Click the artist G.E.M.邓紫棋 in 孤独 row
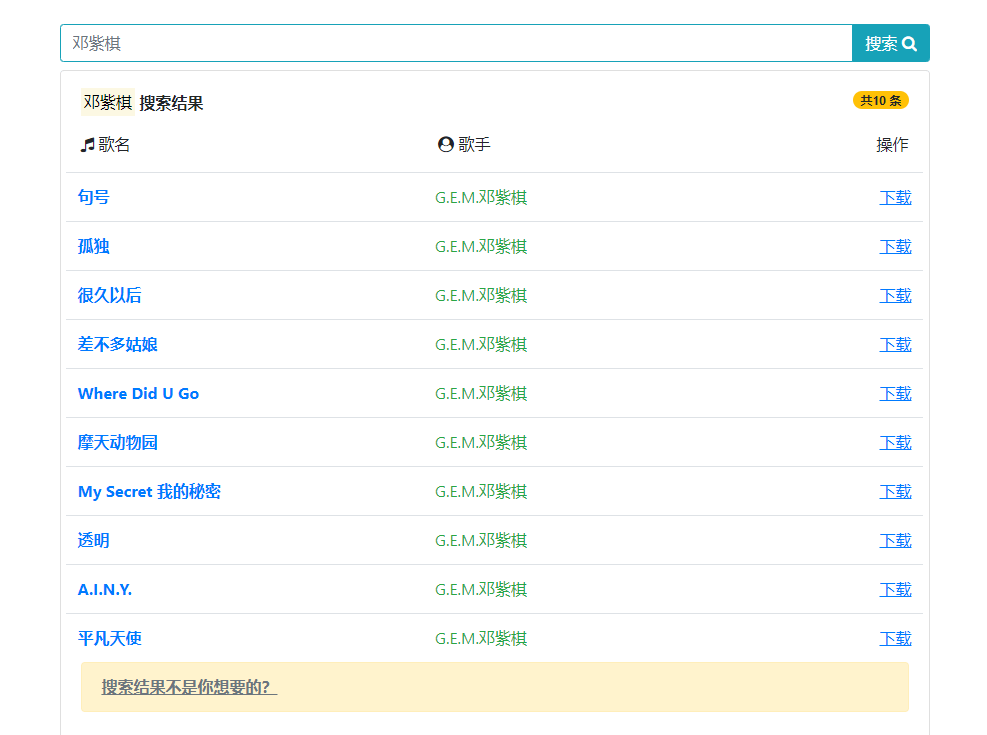Viewport: 987px width, 735px height. pyautogui.click(x=481, y=246)
